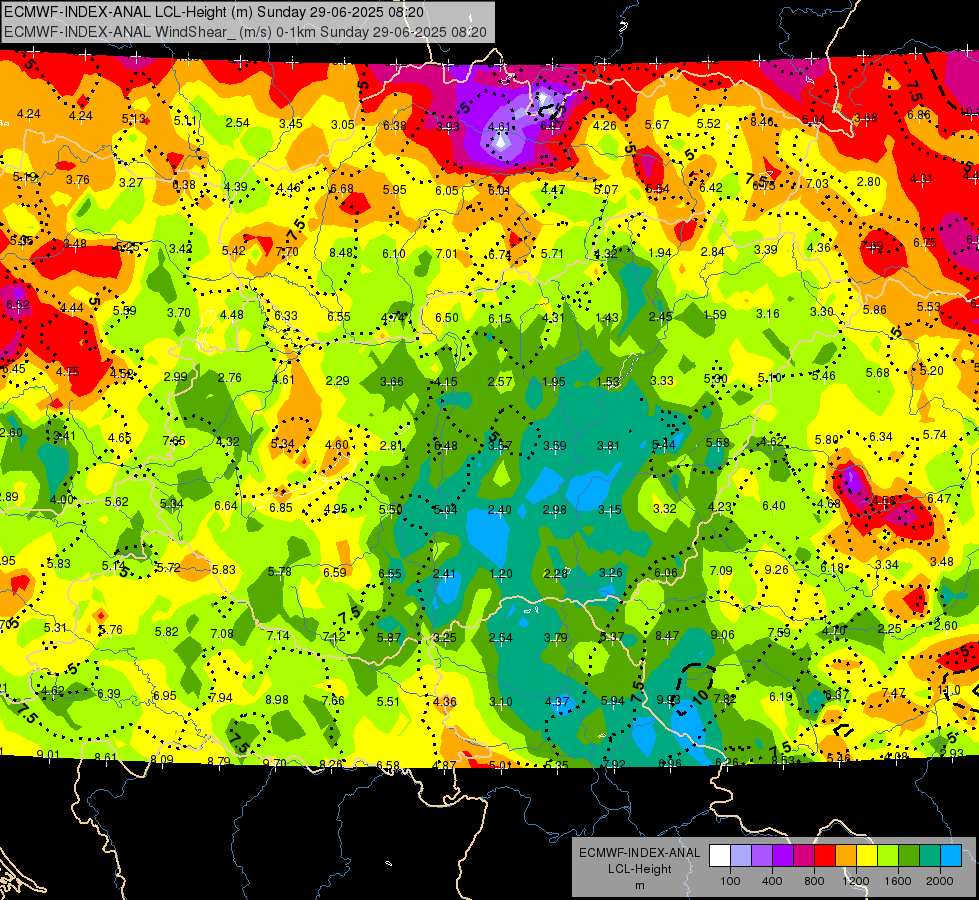
Task: Click the wind shear value 9.26
Action: (777, 570)
